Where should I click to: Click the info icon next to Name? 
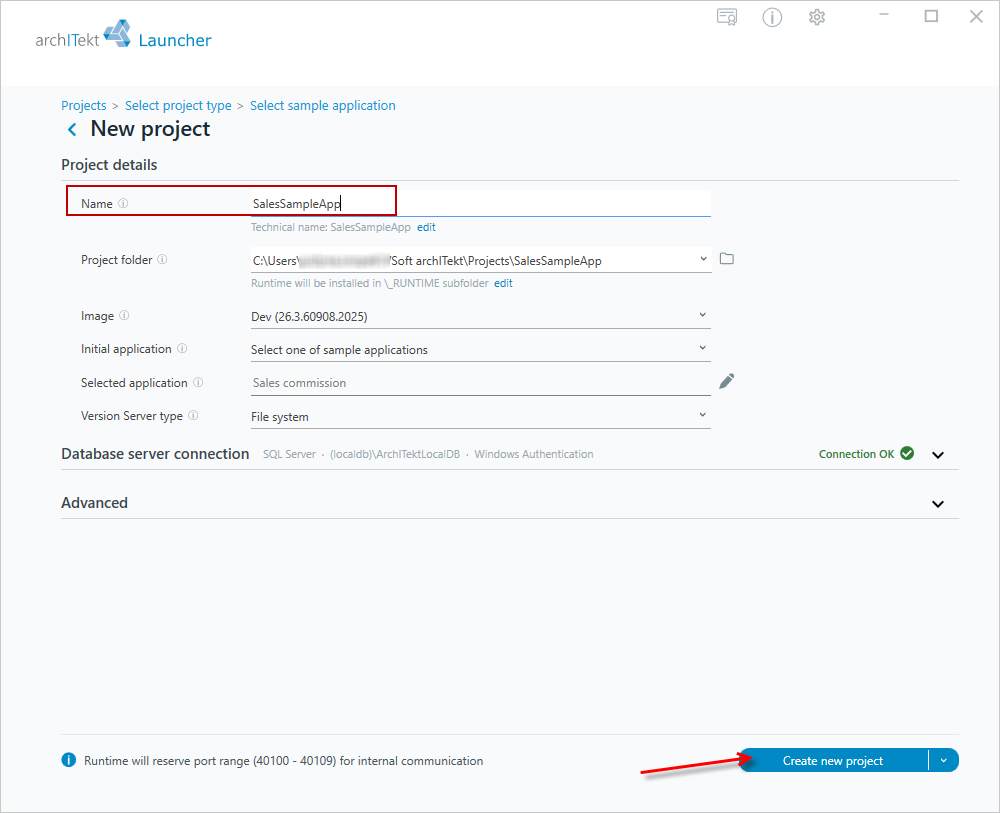coord(123,203)
